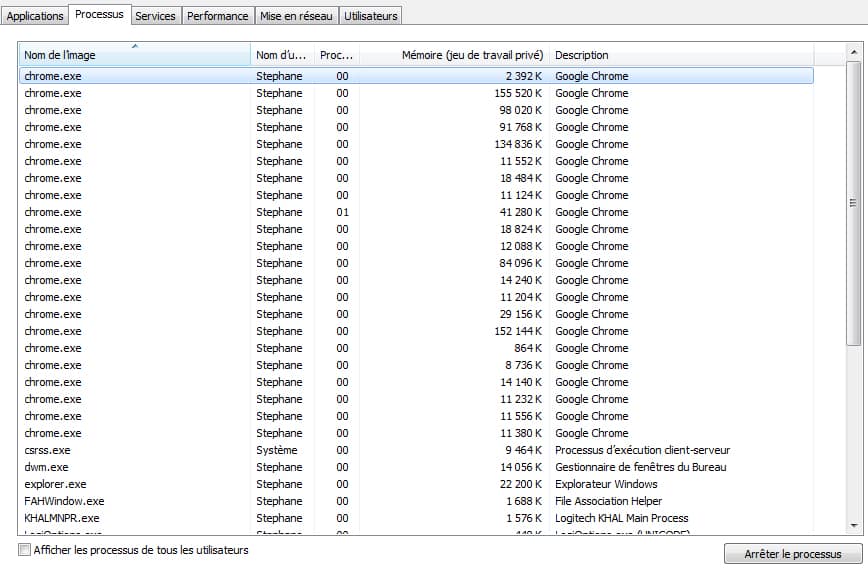Select chrome.exe row using 155 520 K

tap(416, 93)
